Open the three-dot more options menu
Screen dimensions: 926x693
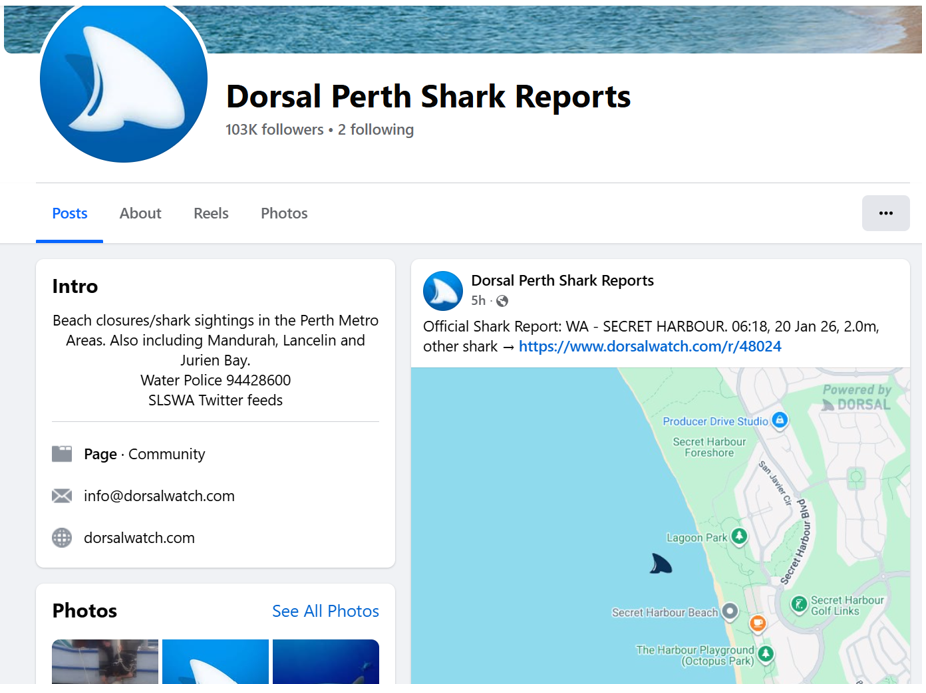pos(885,213)
